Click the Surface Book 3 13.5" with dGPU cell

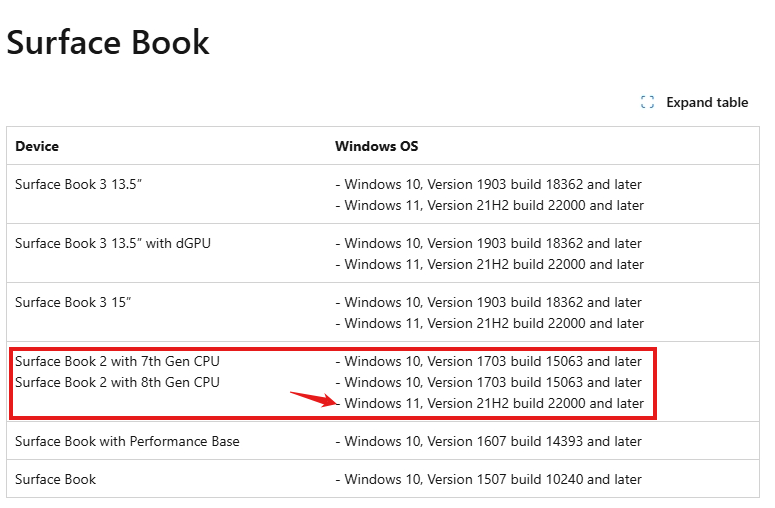pyautogui.click(x=113, y=243)
